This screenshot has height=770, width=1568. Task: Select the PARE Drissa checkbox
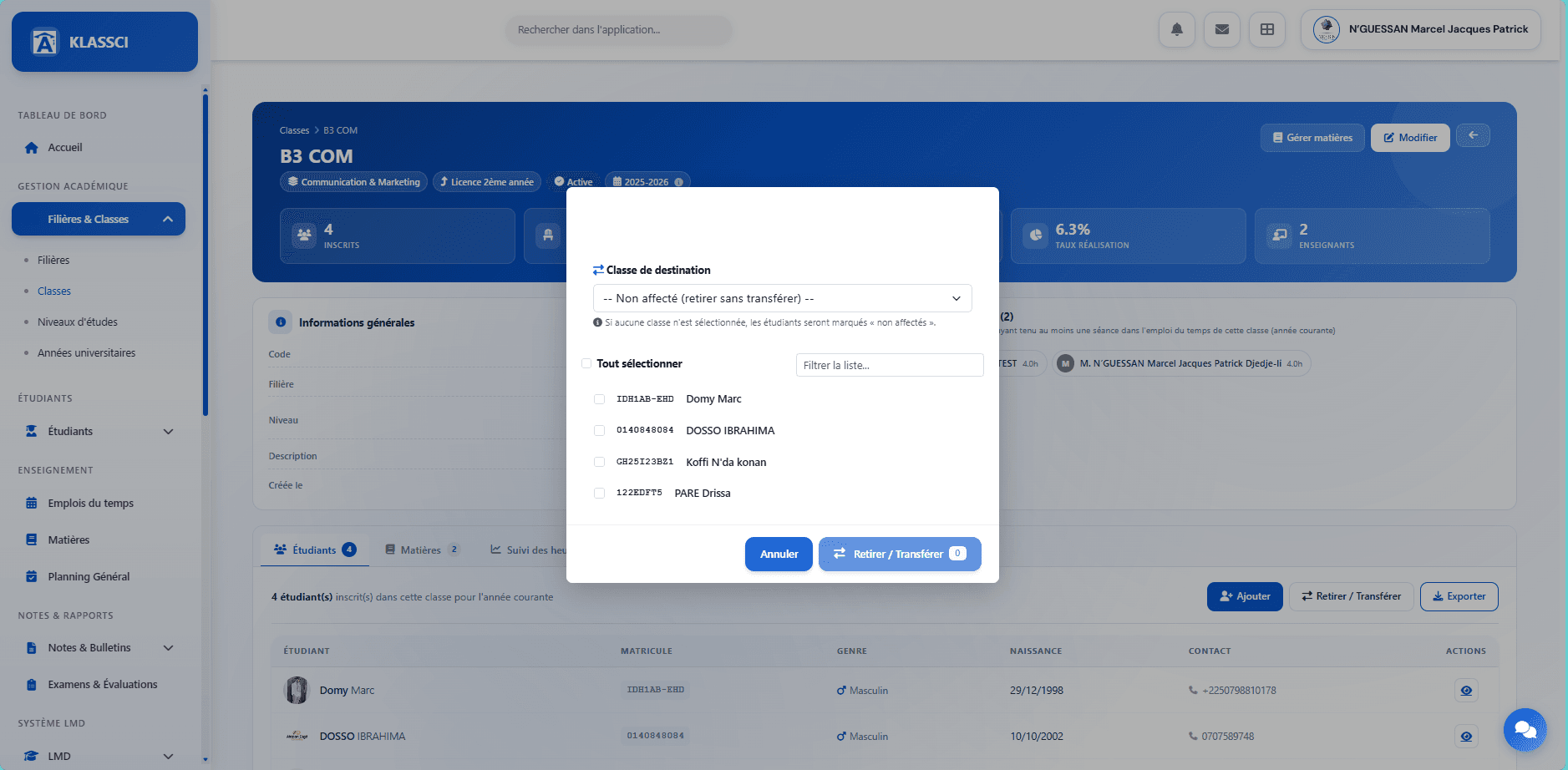click(599, 494)
